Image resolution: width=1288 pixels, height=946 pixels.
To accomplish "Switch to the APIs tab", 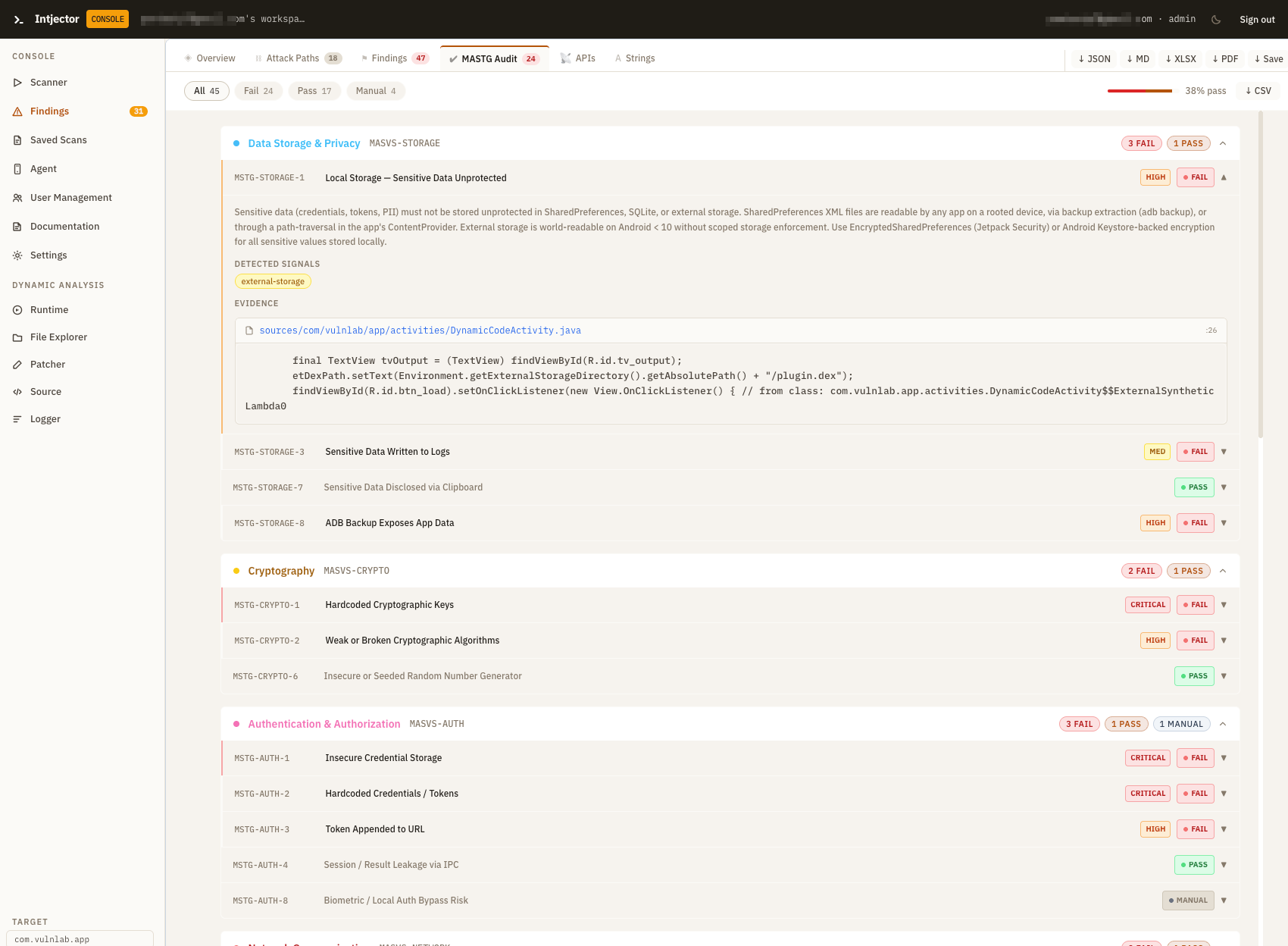I will tap(578, 58).
